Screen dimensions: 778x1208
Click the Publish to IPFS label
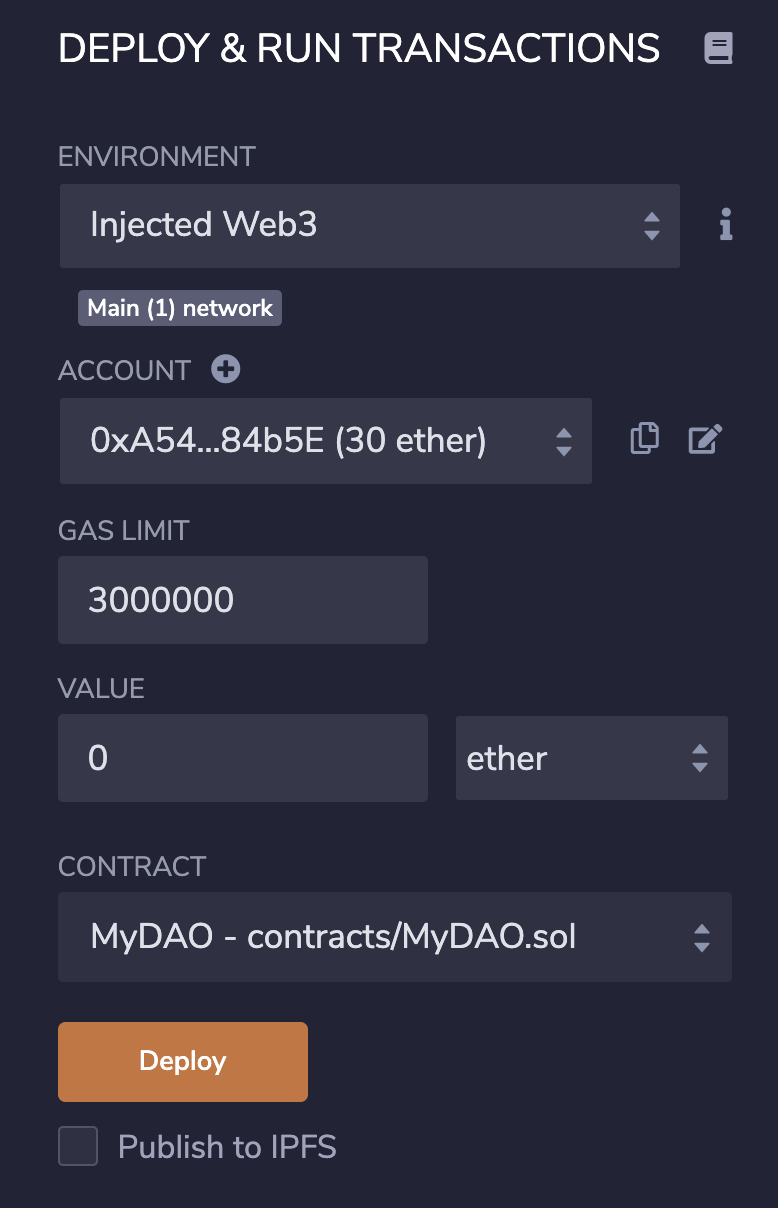pos(227,1147)
